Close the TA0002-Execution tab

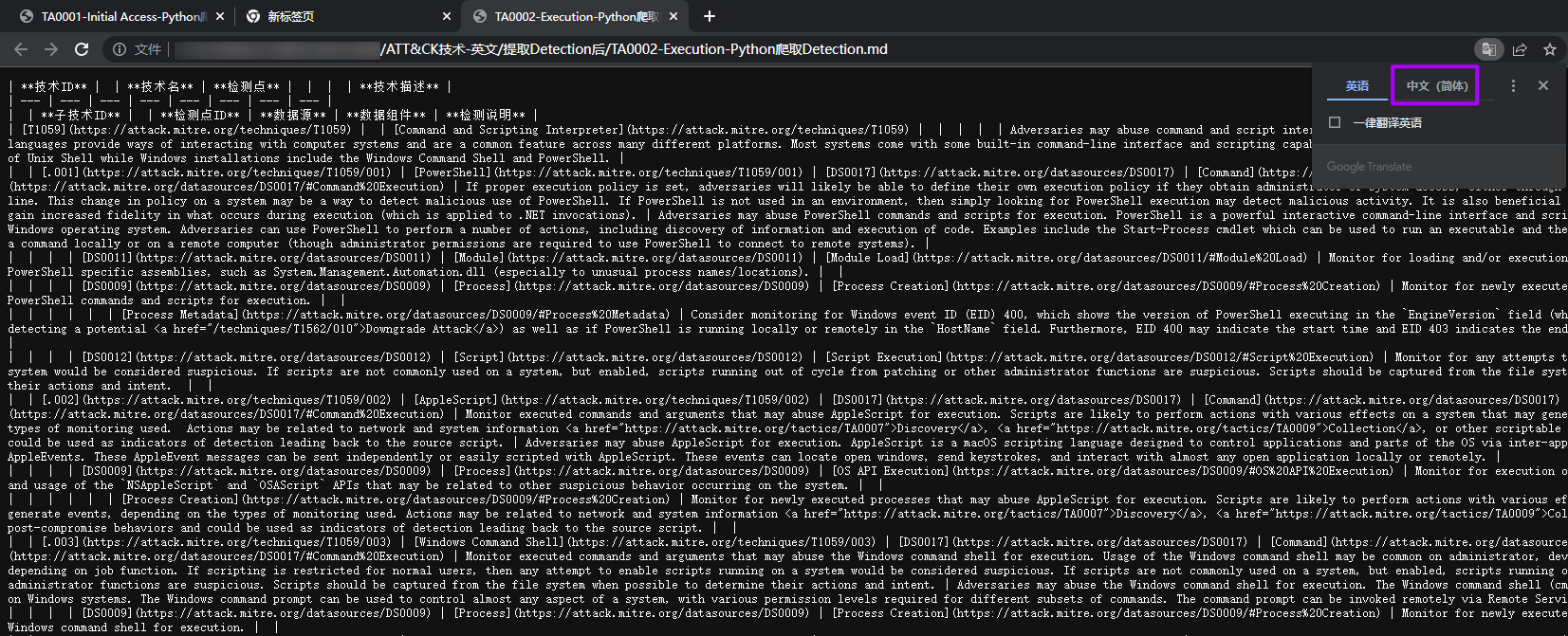673,16
